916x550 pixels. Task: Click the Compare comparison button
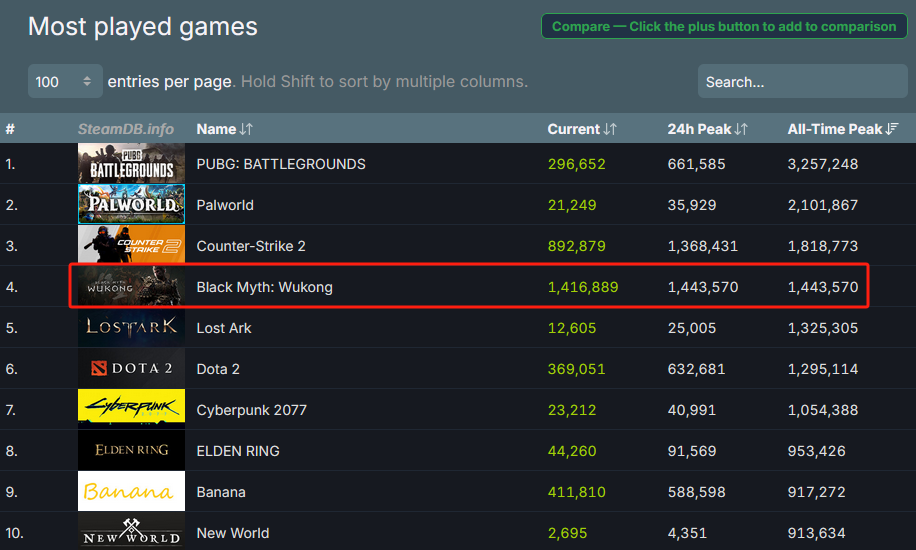[724, 26]
